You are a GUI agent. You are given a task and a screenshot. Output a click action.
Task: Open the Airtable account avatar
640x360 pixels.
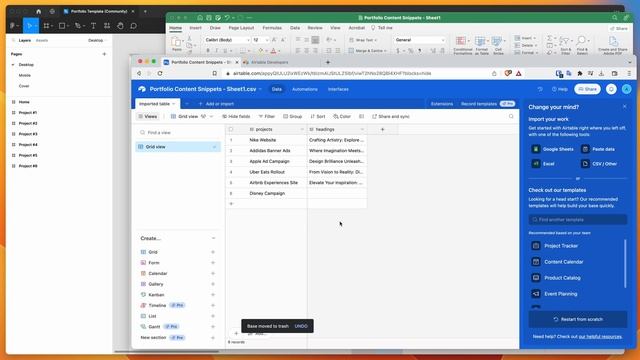[627, 89]
